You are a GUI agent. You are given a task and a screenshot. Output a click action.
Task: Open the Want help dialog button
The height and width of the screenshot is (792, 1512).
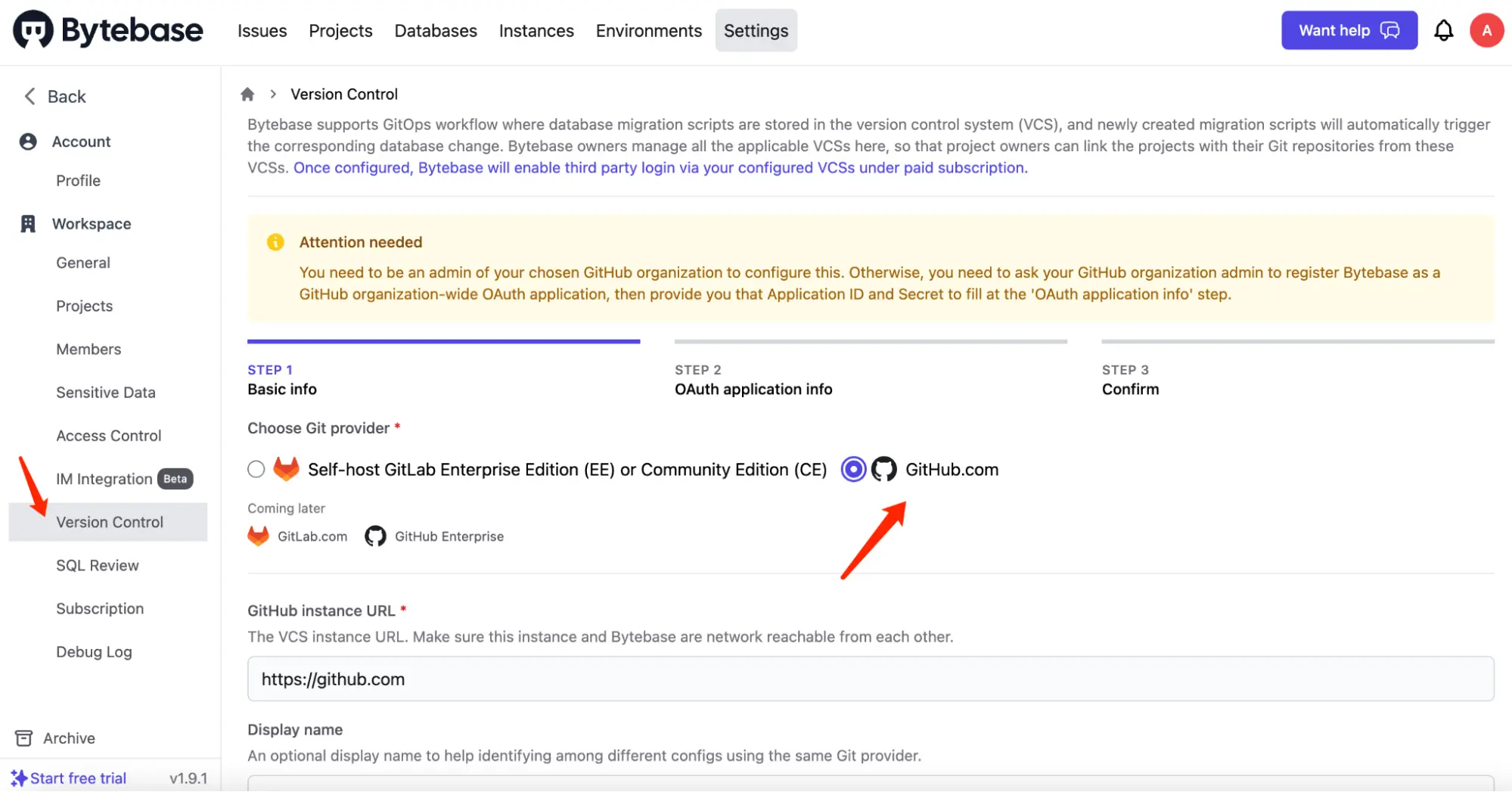point(1349,30)
